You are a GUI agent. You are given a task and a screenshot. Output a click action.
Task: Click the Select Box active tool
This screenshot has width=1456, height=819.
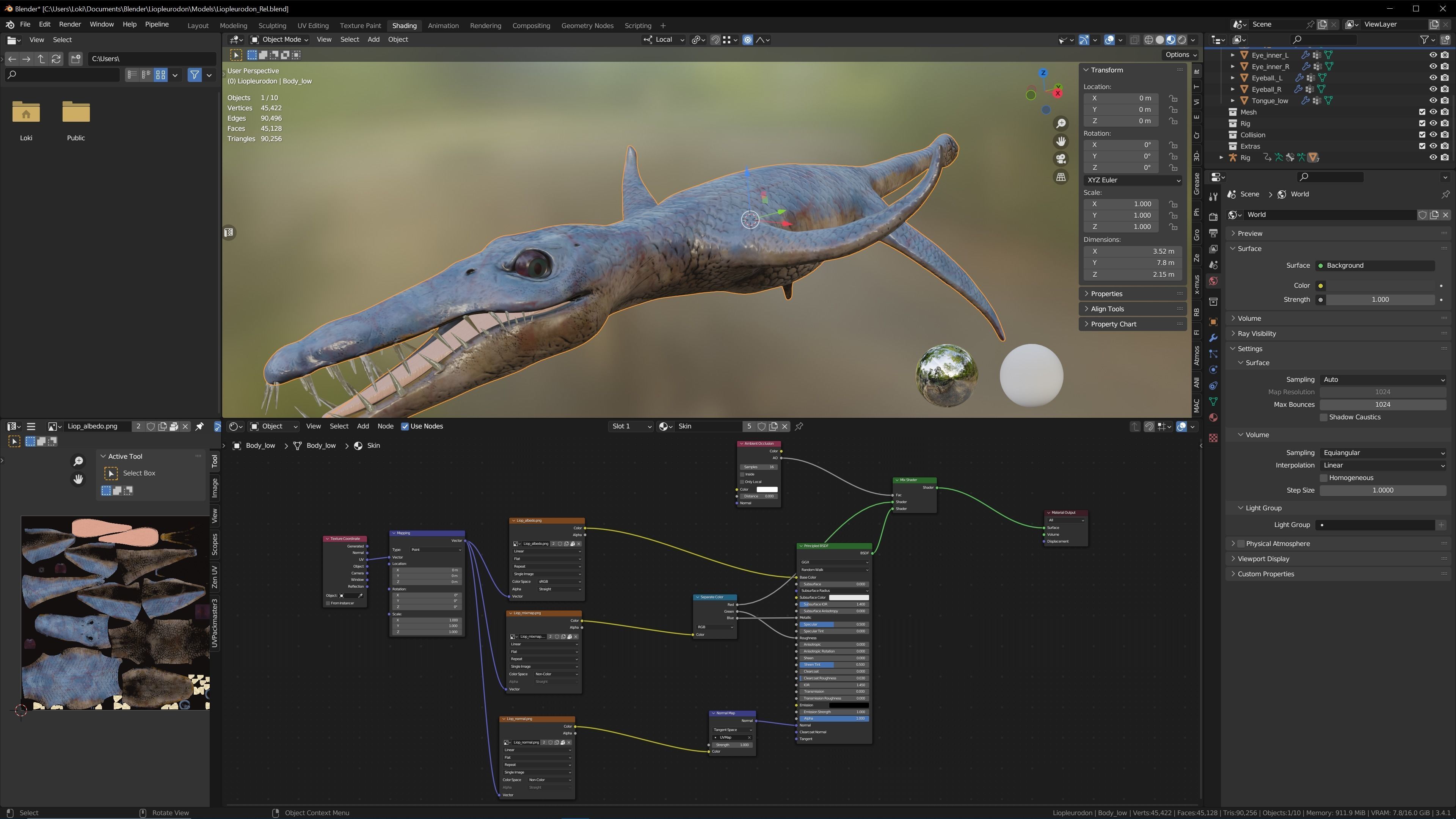coord(130,473)
